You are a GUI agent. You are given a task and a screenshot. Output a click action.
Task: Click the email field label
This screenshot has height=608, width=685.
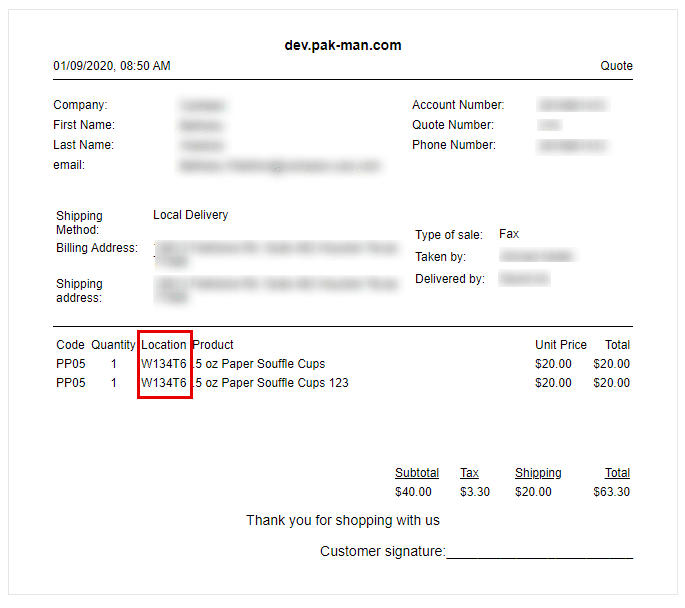pyautogui.click(x=69, y=165)
